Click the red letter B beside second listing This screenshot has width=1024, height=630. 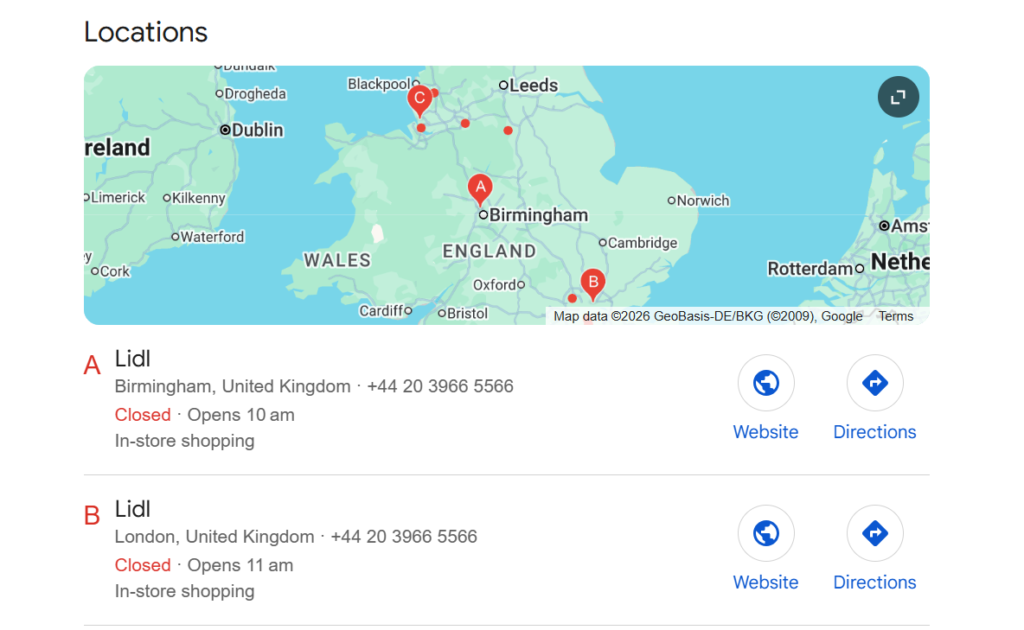[x=92, y=516]
